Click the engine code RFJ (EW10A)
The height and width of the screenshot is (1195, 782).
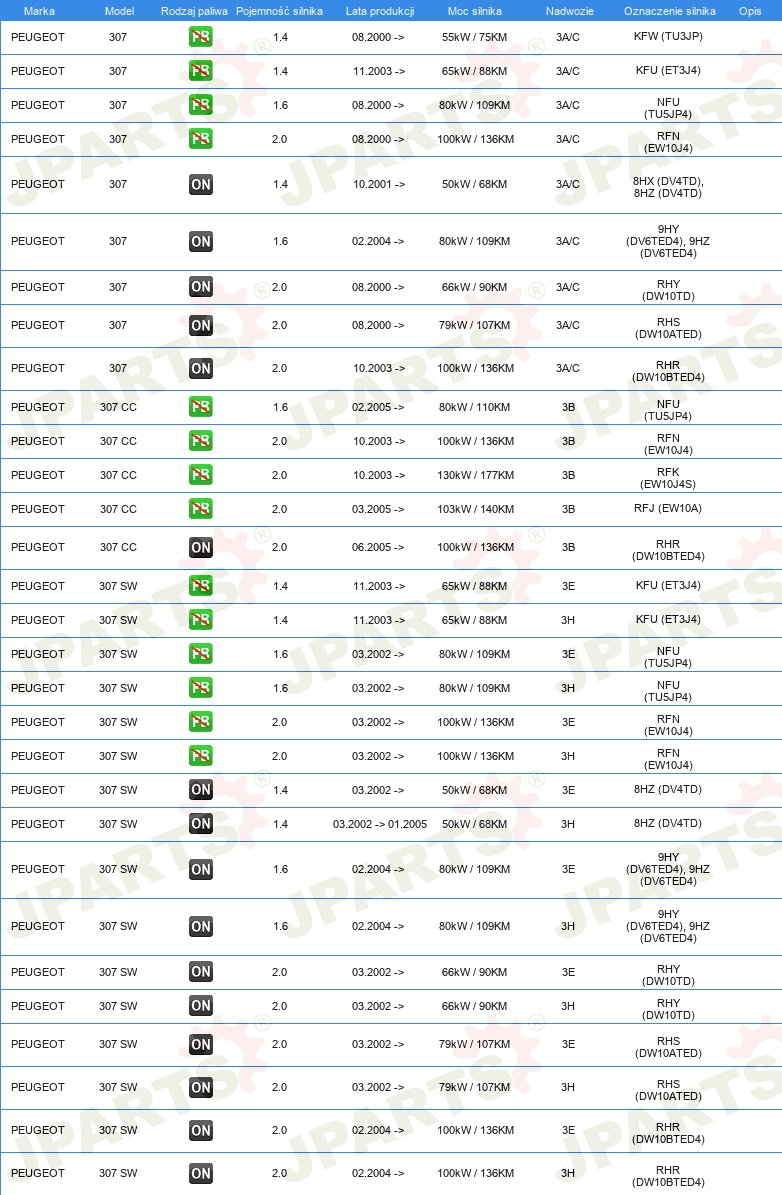pos(668,508)
